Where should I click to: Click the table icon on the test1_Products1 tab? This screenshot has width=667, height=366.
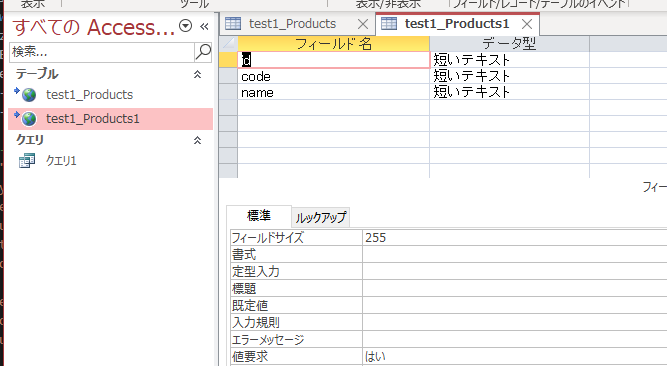[x=389, y=23]
